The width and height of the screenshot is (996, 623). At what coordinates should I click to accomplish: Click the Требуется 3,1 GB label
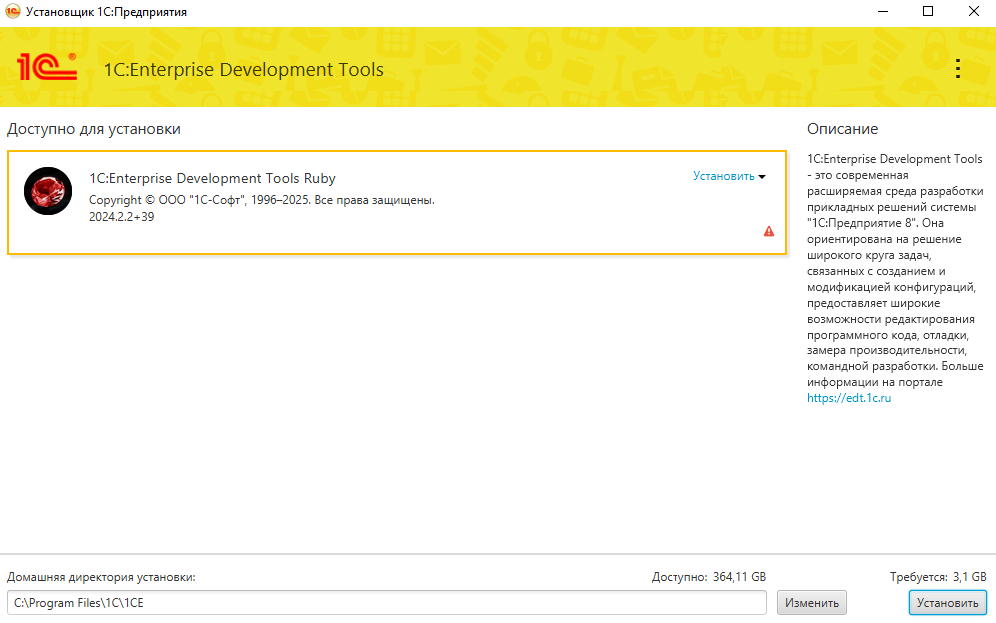937,577
